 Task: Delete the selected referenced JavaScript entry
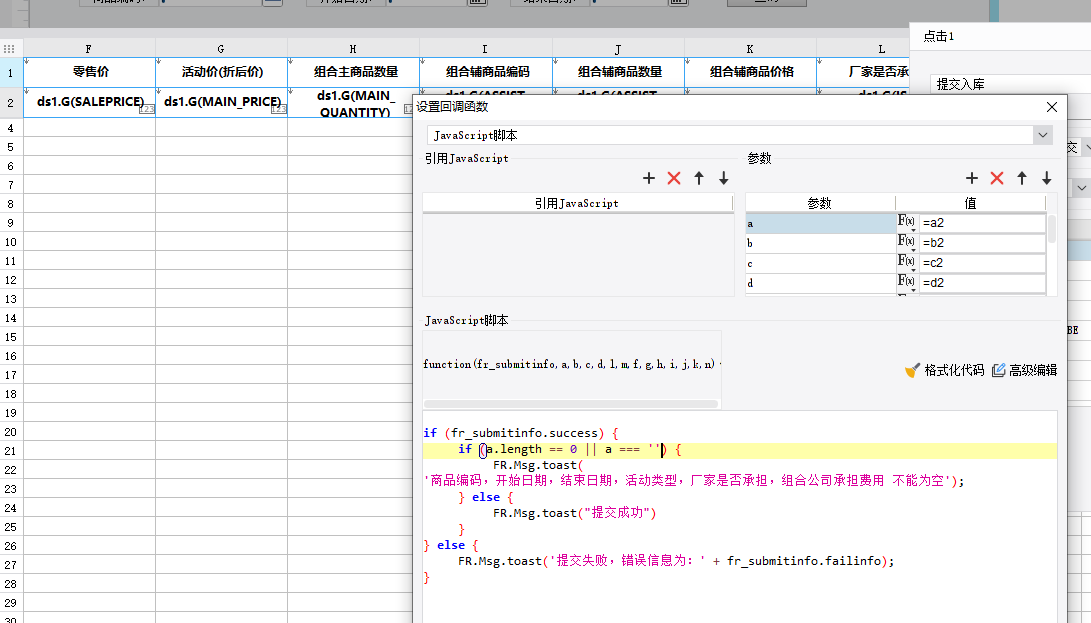[x=674, y=178]
